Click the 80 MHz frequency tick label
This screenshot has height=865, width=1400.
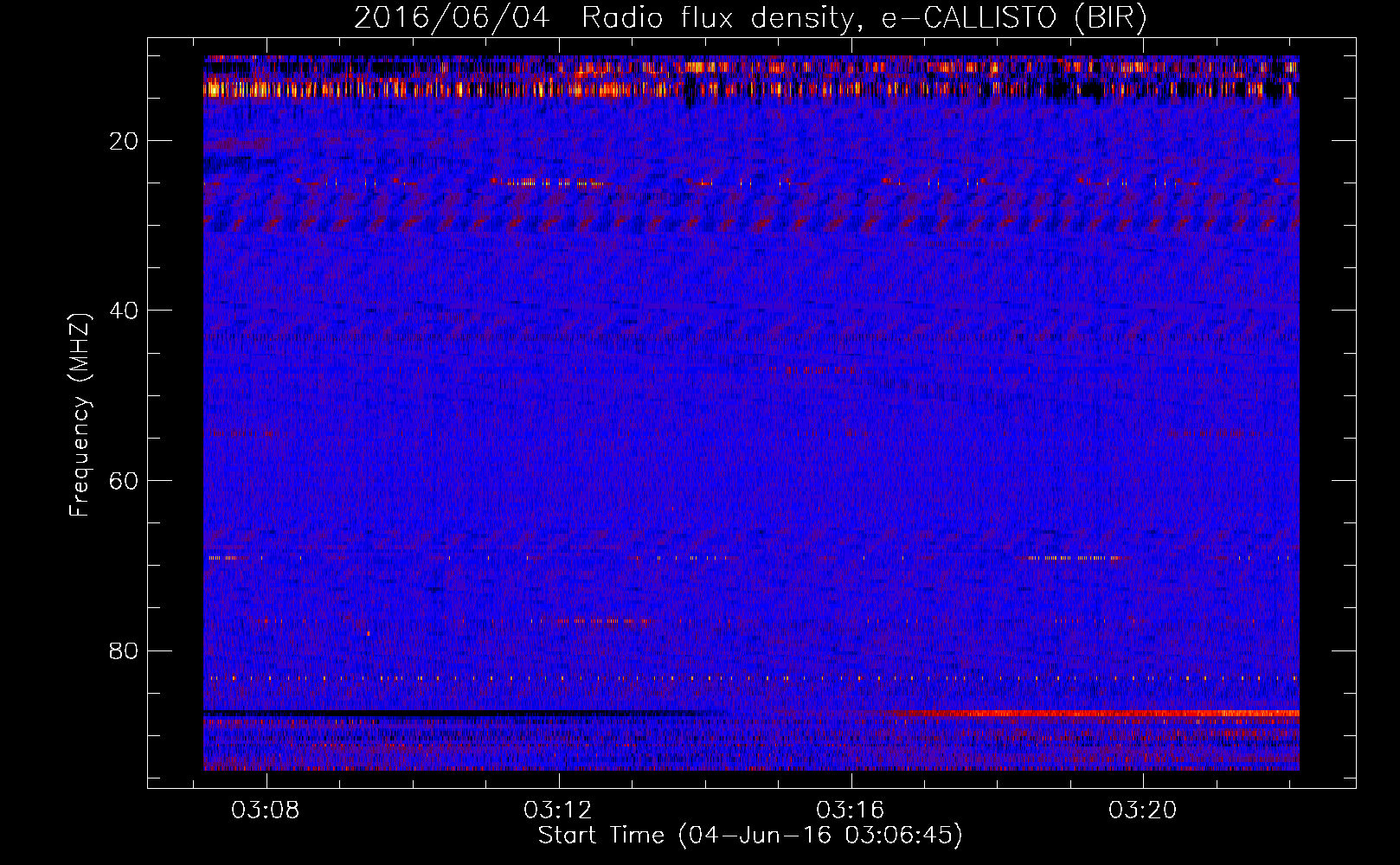tap(125, 650)
